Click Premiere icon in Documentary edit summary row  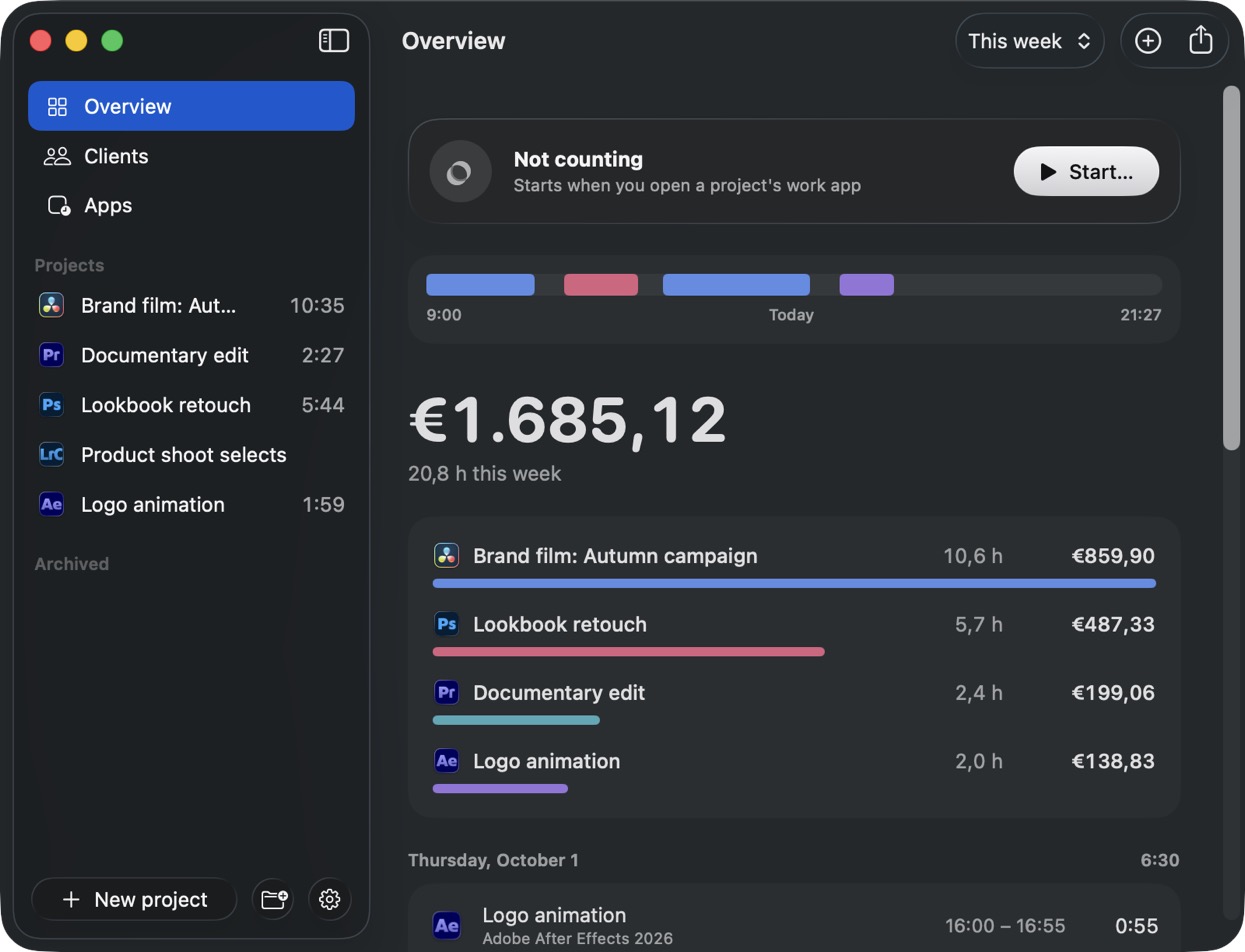[x=446, y=693]
